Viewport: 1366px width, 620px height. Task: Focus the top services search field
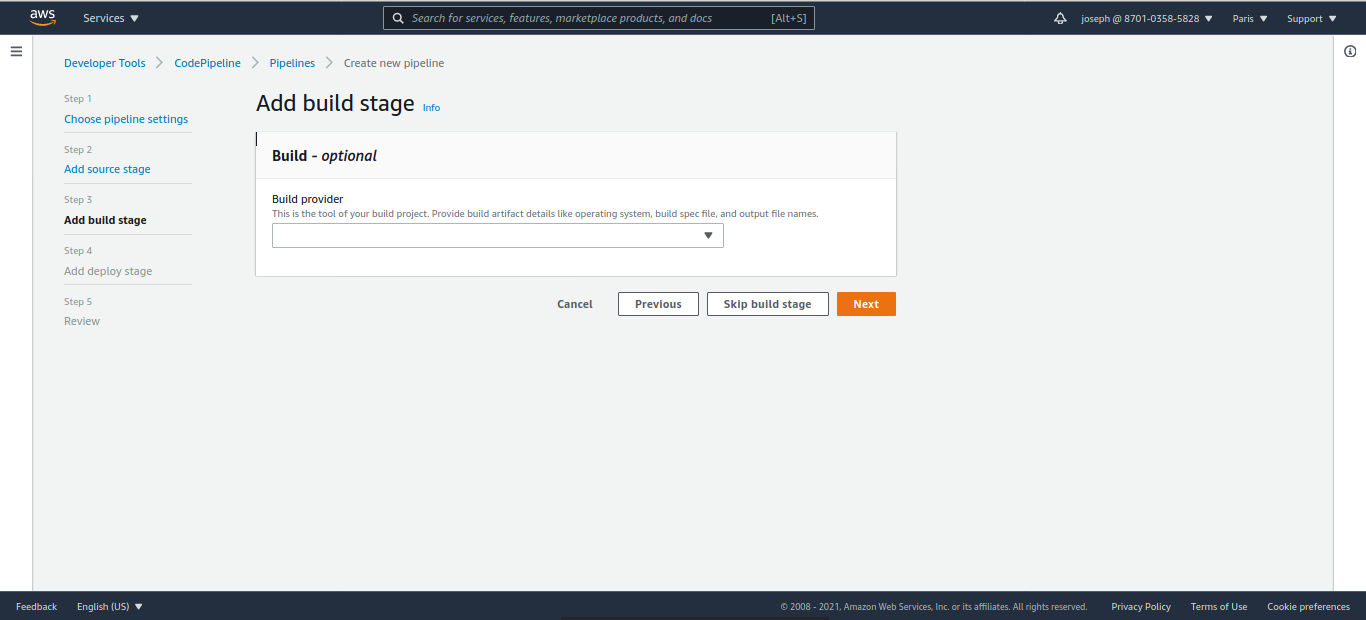[x=590, y=18]
